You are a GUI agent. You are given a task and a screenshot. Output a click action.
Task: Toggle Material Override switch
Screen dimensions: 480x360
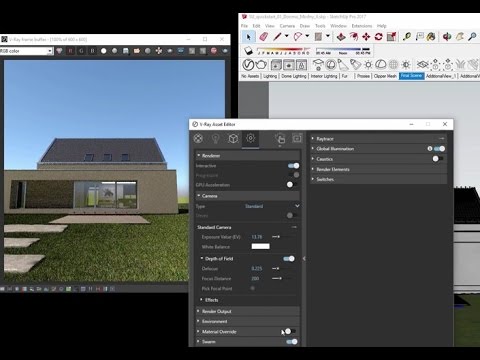coord(290,331)
